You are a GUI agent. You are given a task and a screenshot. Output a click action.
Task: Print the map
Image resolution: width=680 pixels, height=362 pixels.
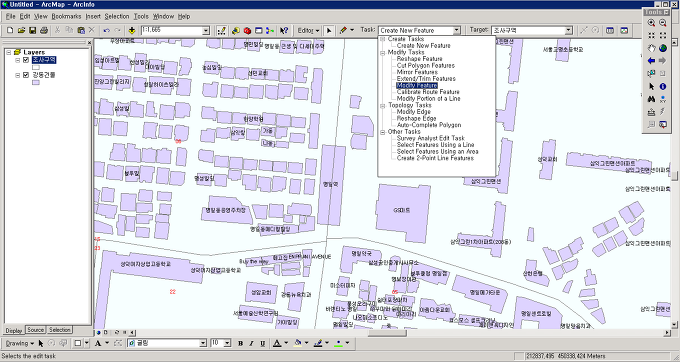tap(44, 30)
